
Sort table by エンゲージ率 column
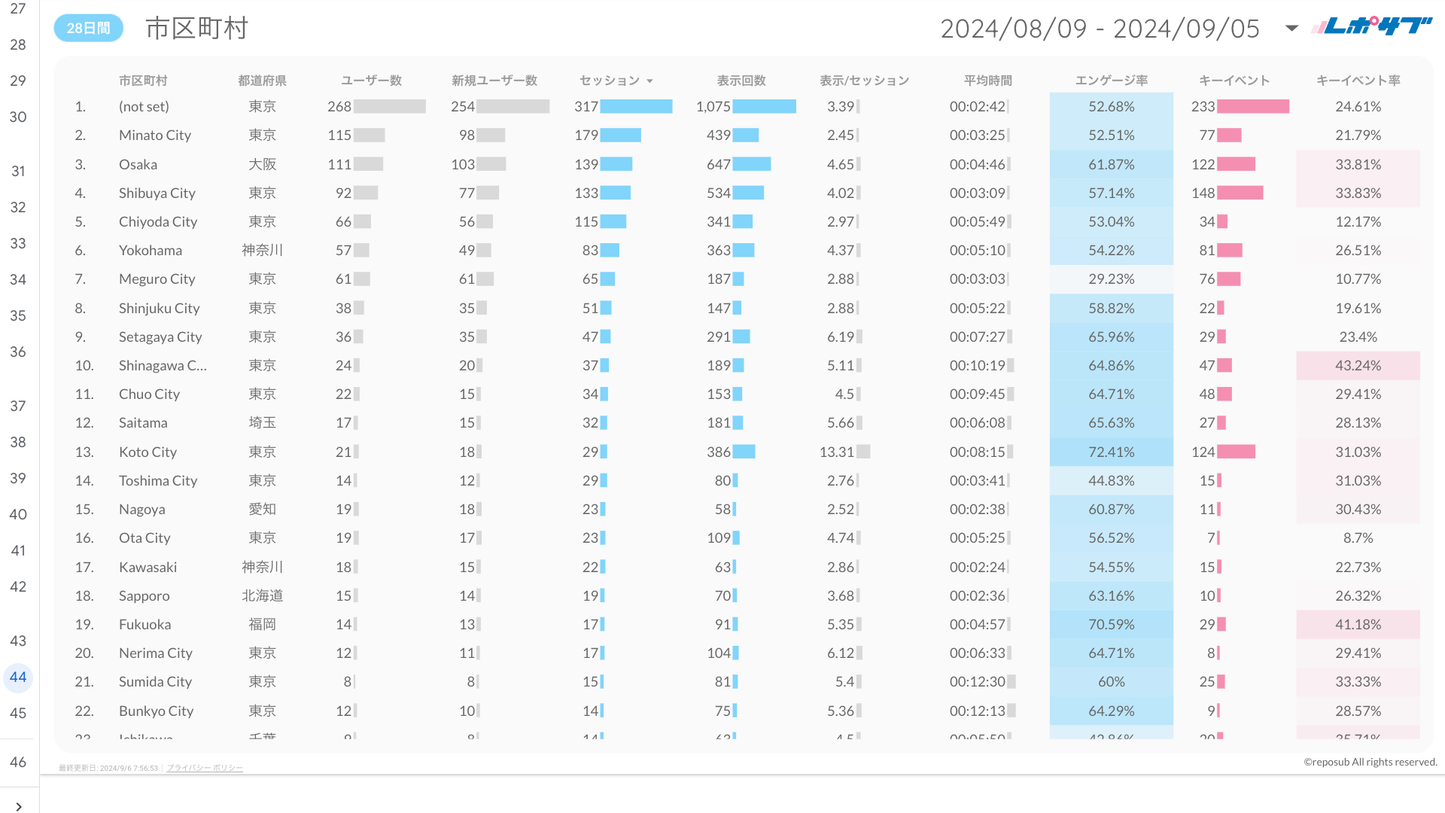tap(1111, 80)
